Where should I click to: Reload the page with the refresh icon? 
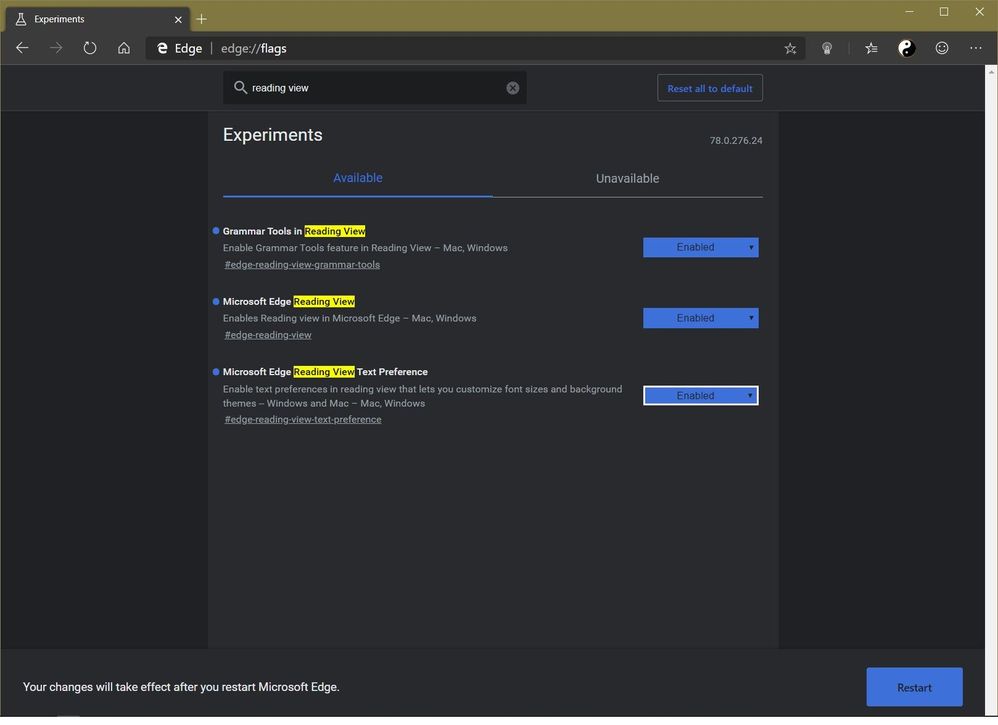(90, 48)
